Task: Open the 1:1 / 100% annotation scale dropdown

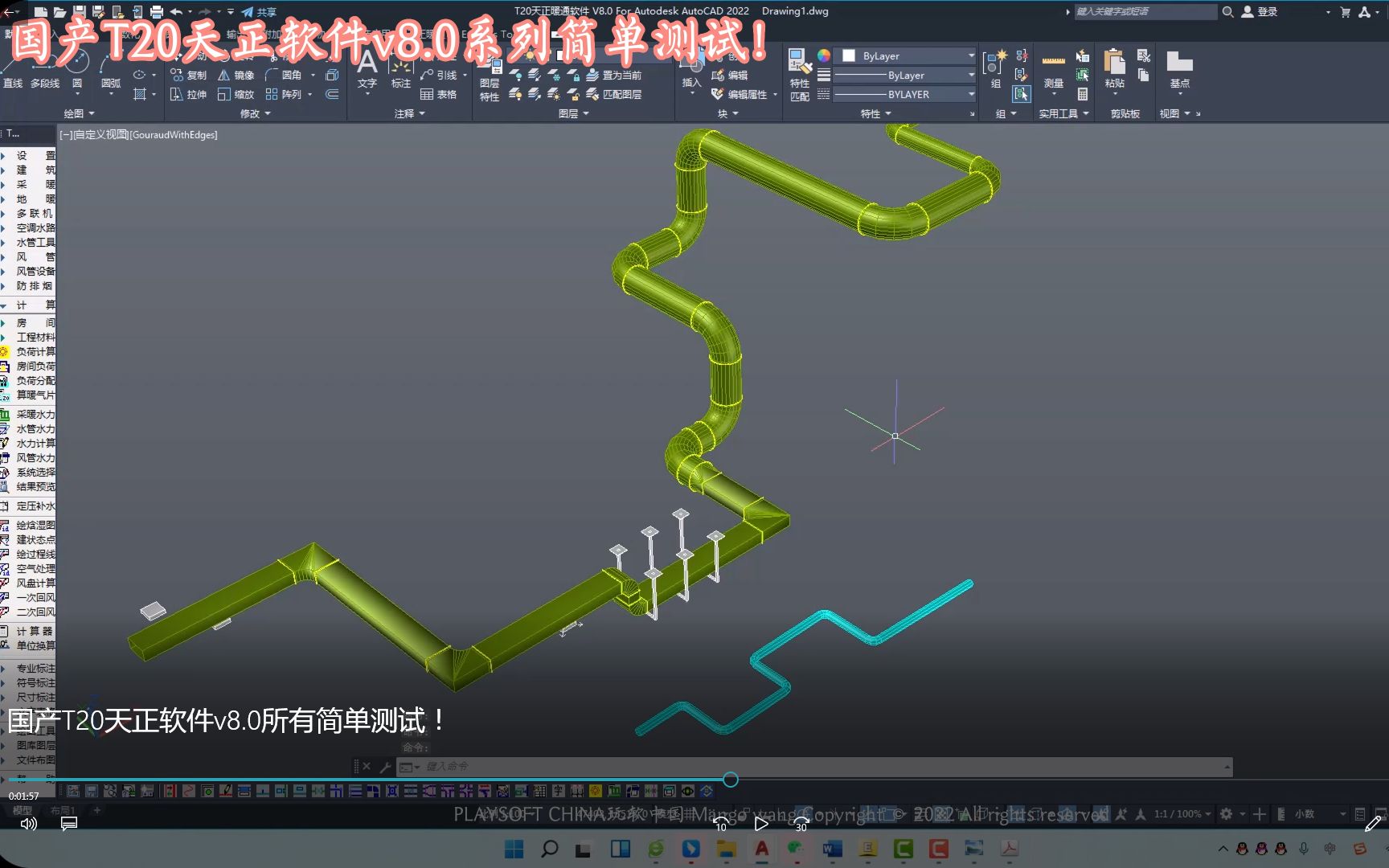Action: click(1182, 814)
